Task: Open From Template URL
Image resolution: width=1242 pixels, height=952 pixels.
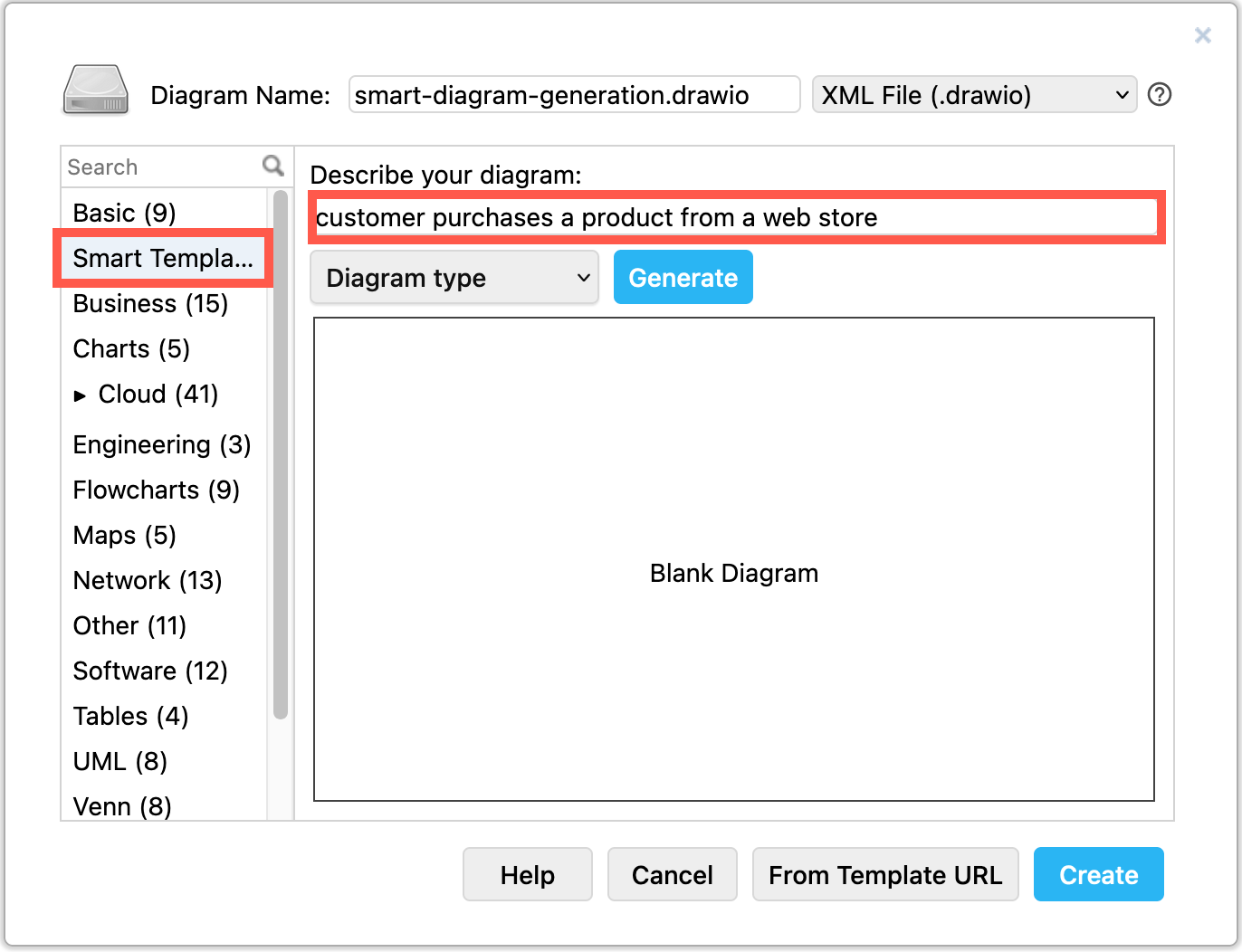Action: tap(885, 874)
